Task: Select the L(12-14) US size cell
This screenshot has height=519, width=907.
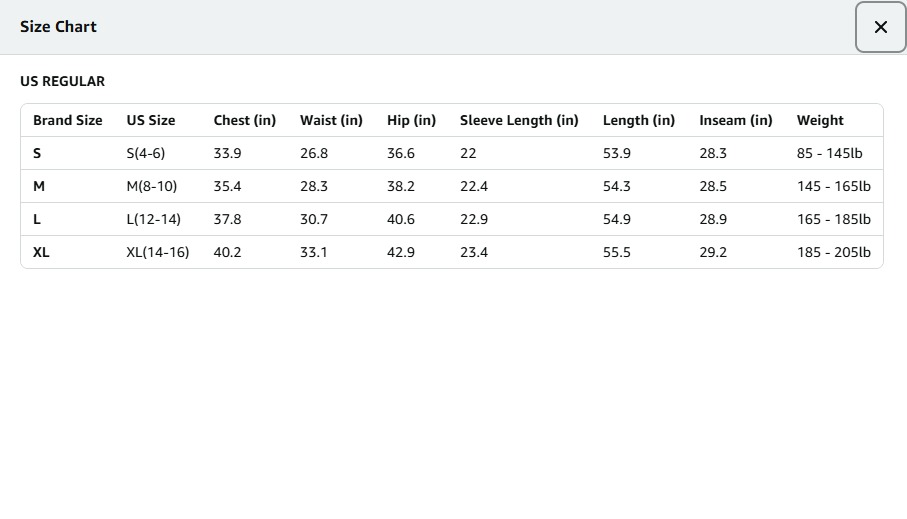Action: 153,219
